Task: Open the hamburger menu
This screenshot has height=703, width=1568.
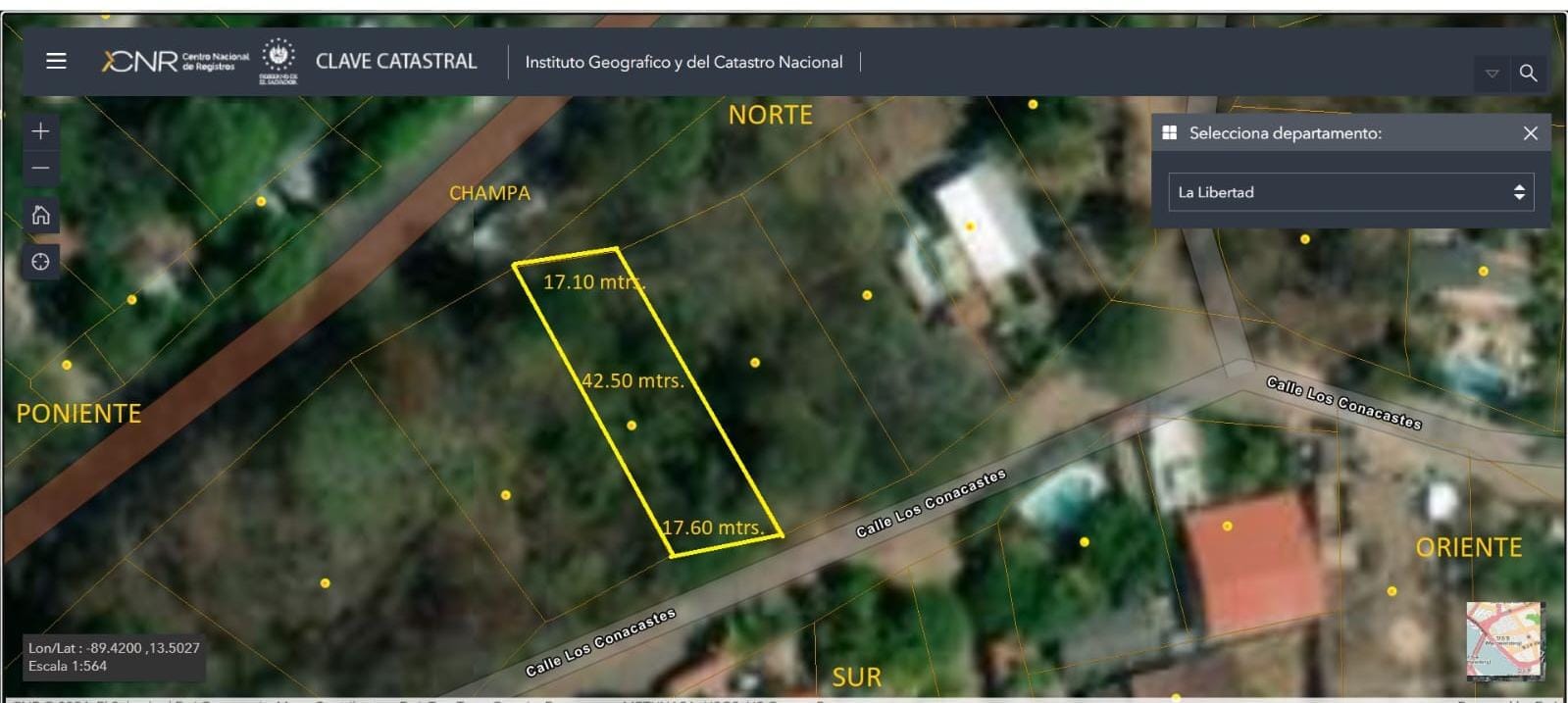Action: pyautogui.click(x=56, y=61)
